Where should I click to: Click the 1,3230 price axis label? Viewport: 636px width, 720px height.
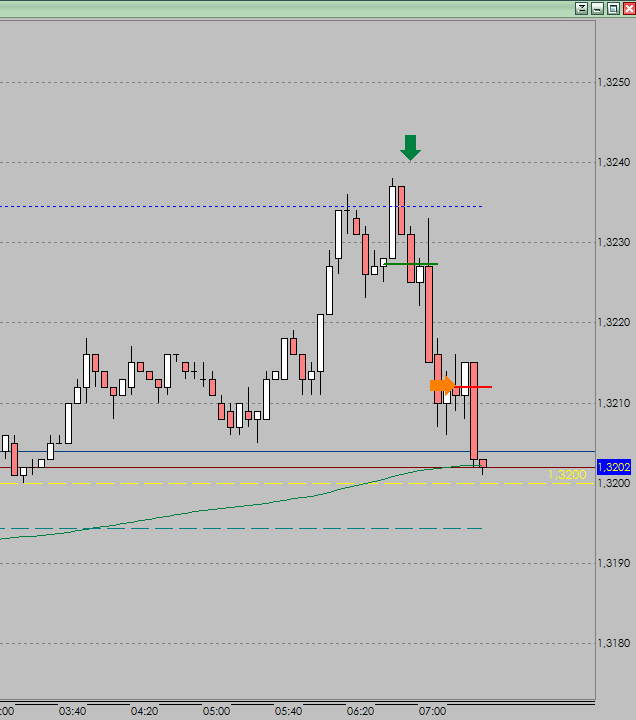tap(614, 242)
